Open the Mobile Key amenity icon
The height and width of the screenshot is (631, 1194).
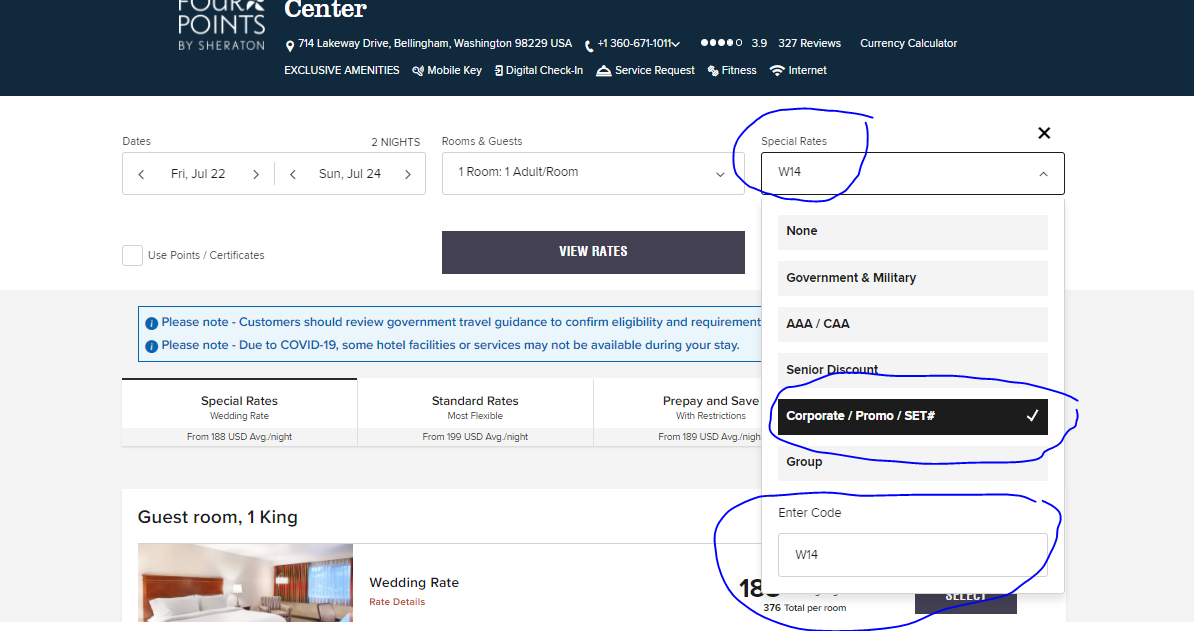click(417, 71)
